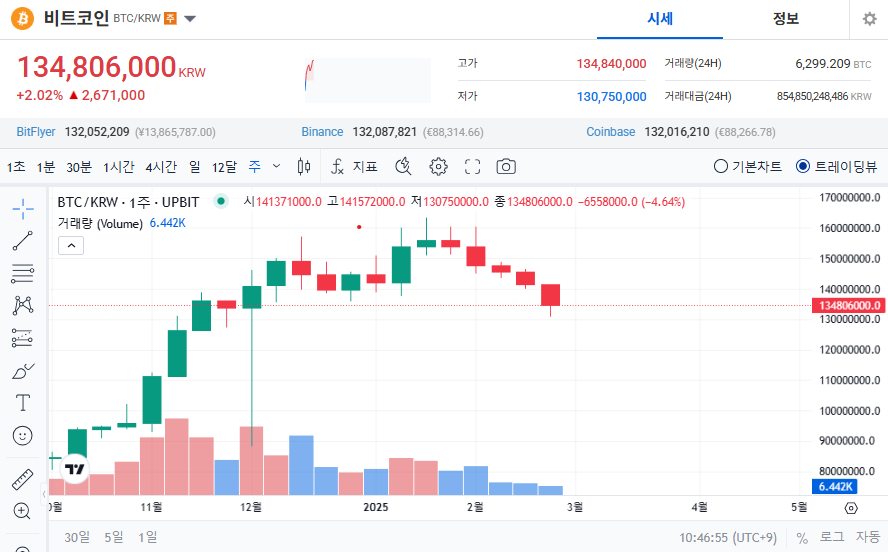This screenshot has height=552, width=888.
Task: Select the 1분 interval
Action: pyautogui.click(x=46, y=166)
